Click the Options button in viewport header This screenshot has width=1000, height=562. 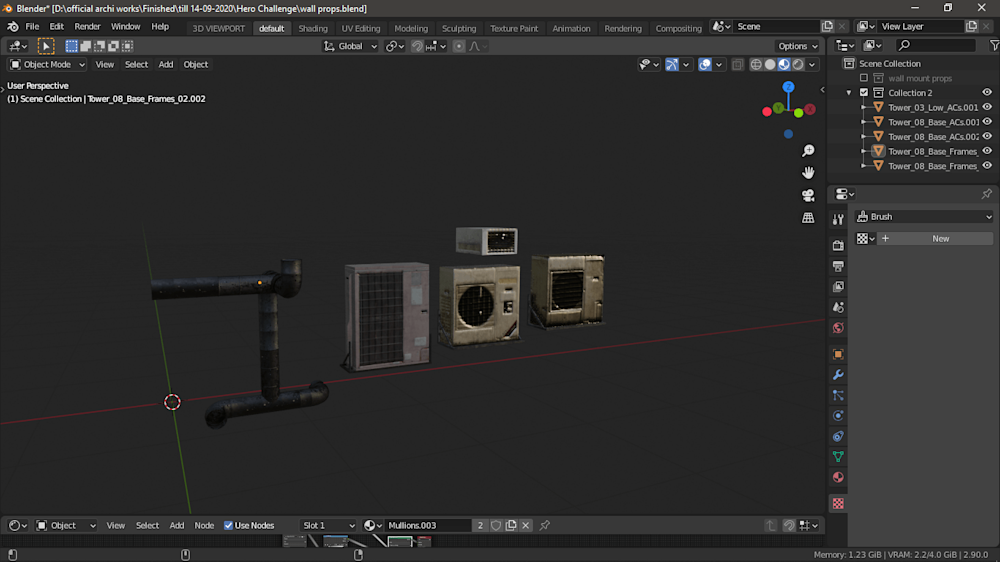797,46
